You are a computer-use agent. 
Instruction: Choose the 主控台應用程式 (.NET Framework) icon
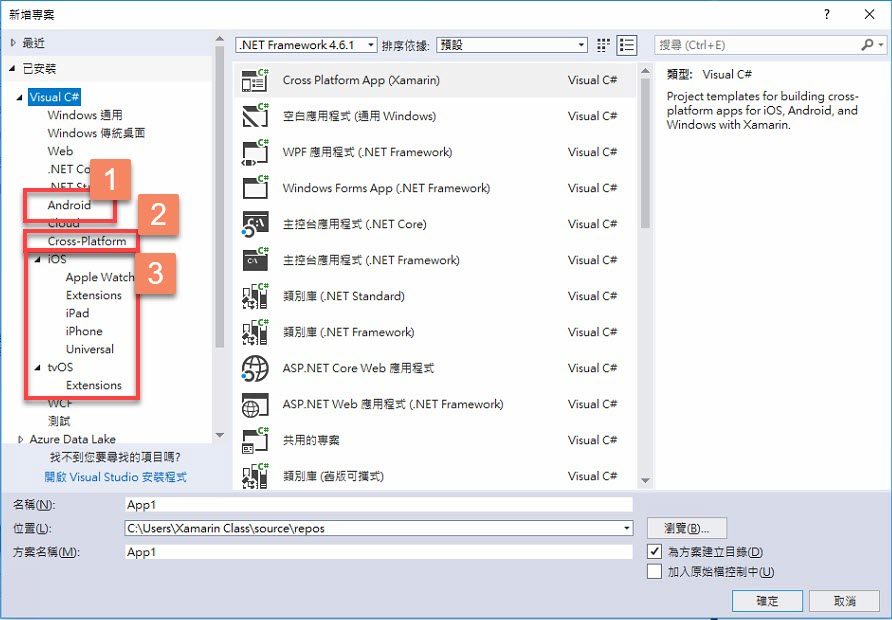click(255, 261)
